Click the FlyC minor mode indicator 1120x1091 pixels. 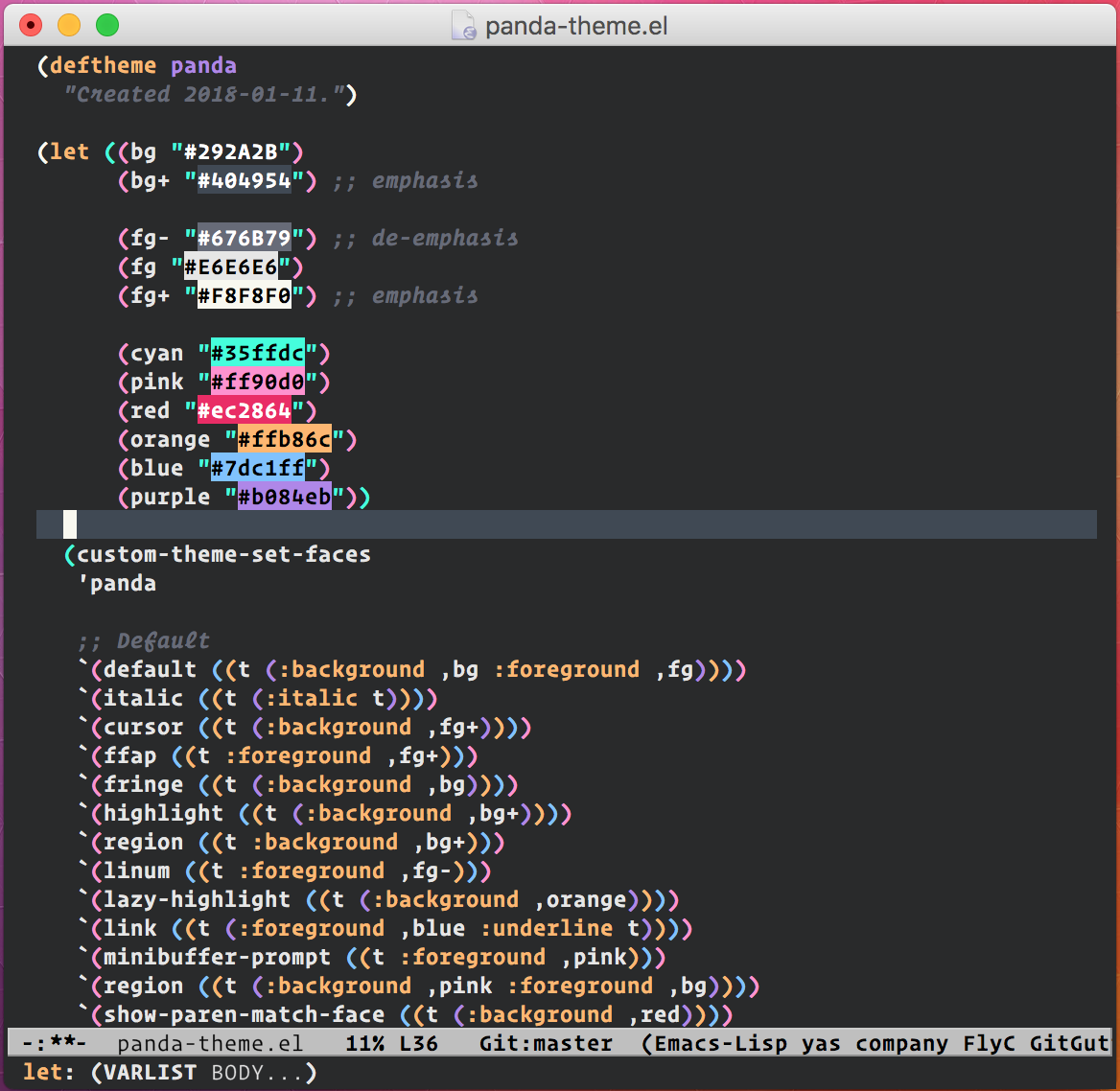(x=989, y=1044)
